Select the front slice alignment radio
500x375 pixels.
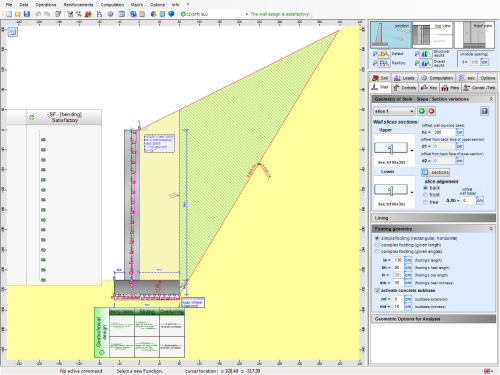[x=425, y=195]
